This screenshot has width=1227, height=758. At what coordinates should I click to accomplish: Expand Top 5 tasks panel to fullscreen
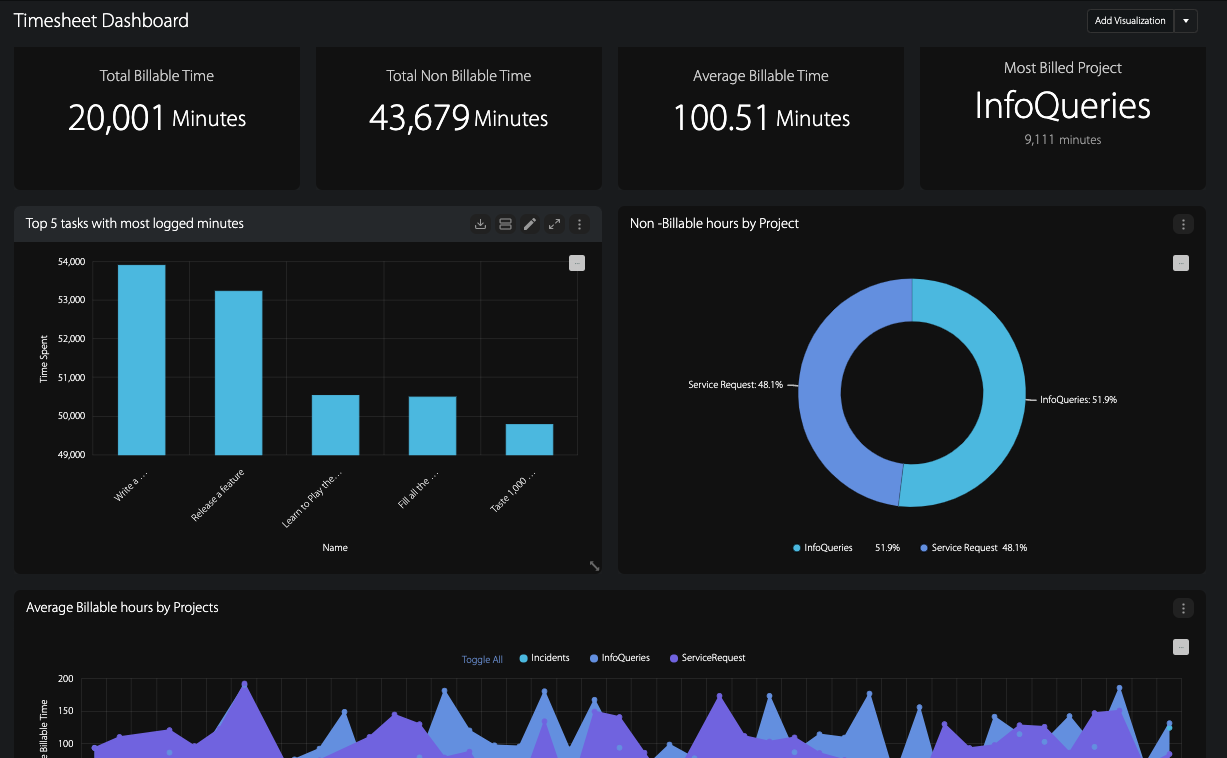(554, 224)
